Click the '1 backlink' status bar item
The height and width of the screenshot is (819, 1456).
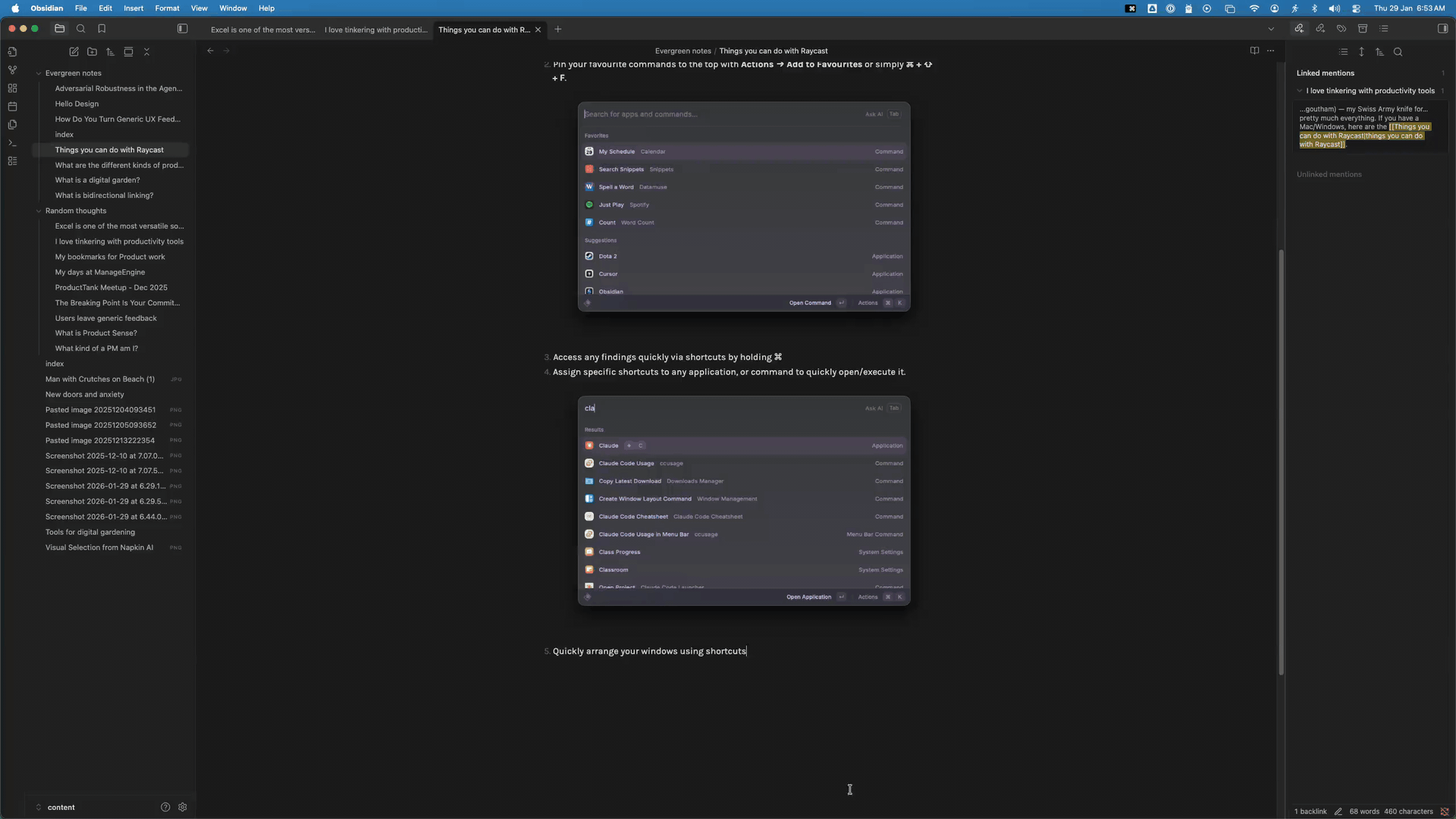(x=1310, y=811)
